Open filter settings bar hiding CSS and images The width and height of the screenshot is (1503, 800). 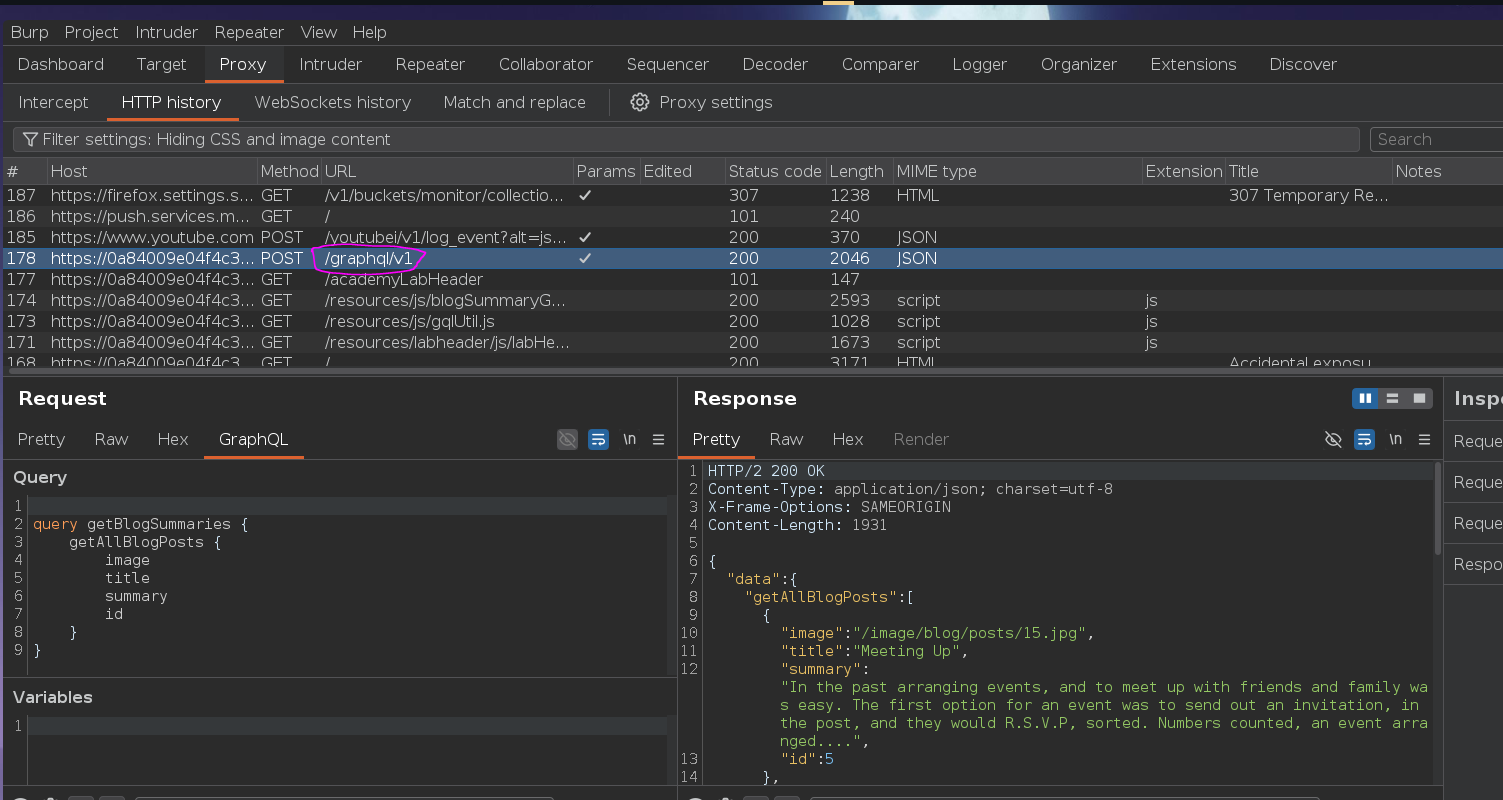pyautogui.click(x=686, y=139)
